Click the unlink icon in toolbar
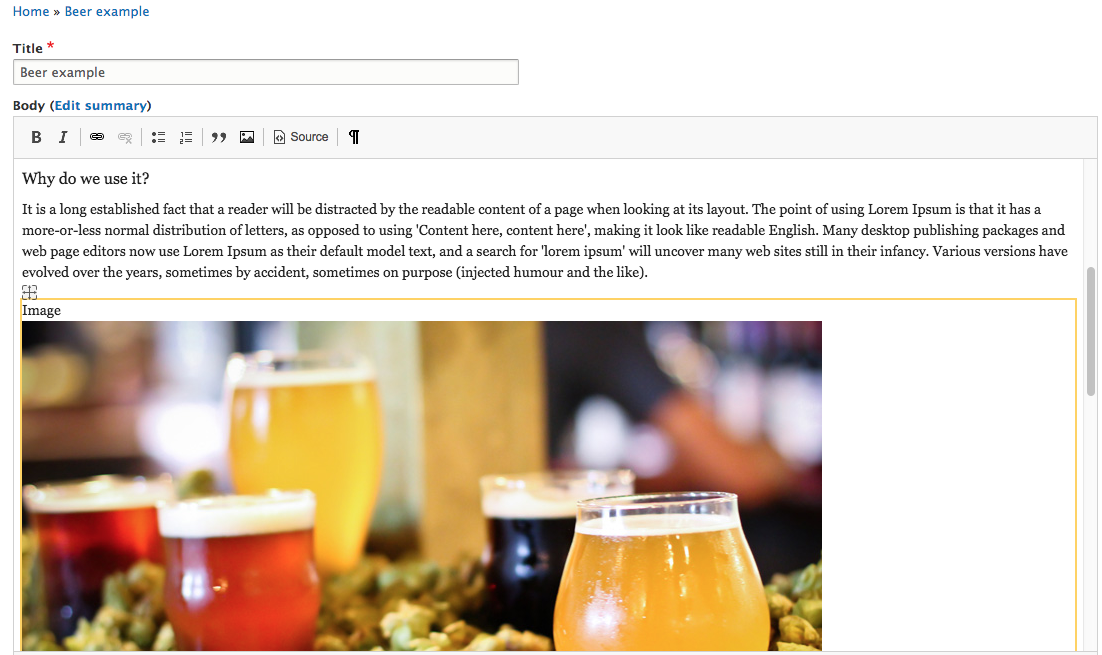1102x655 pixels. click(124, 137)
